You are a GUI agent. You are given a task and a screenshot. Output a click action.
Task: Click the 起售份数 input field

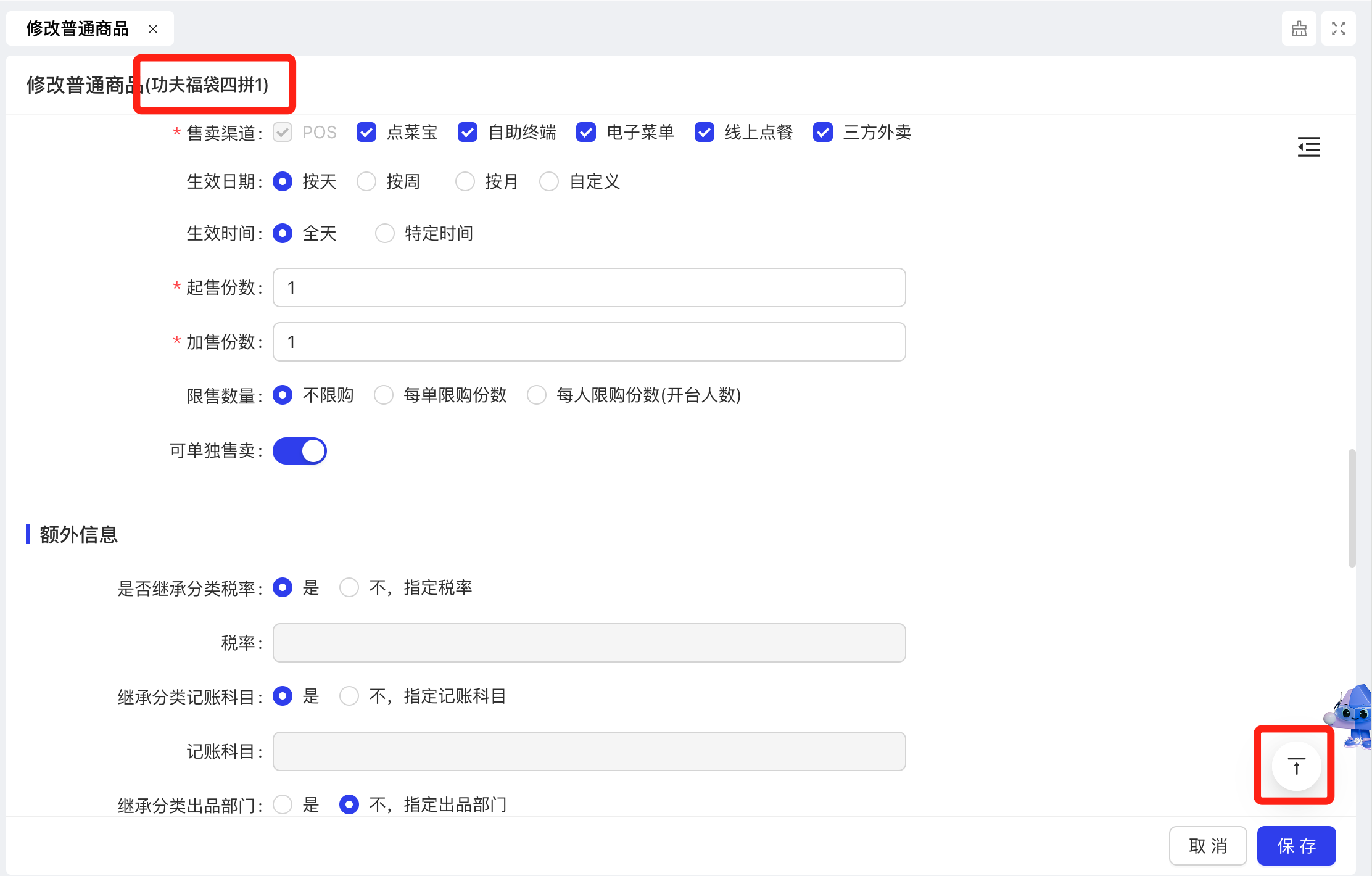(589, 287)
